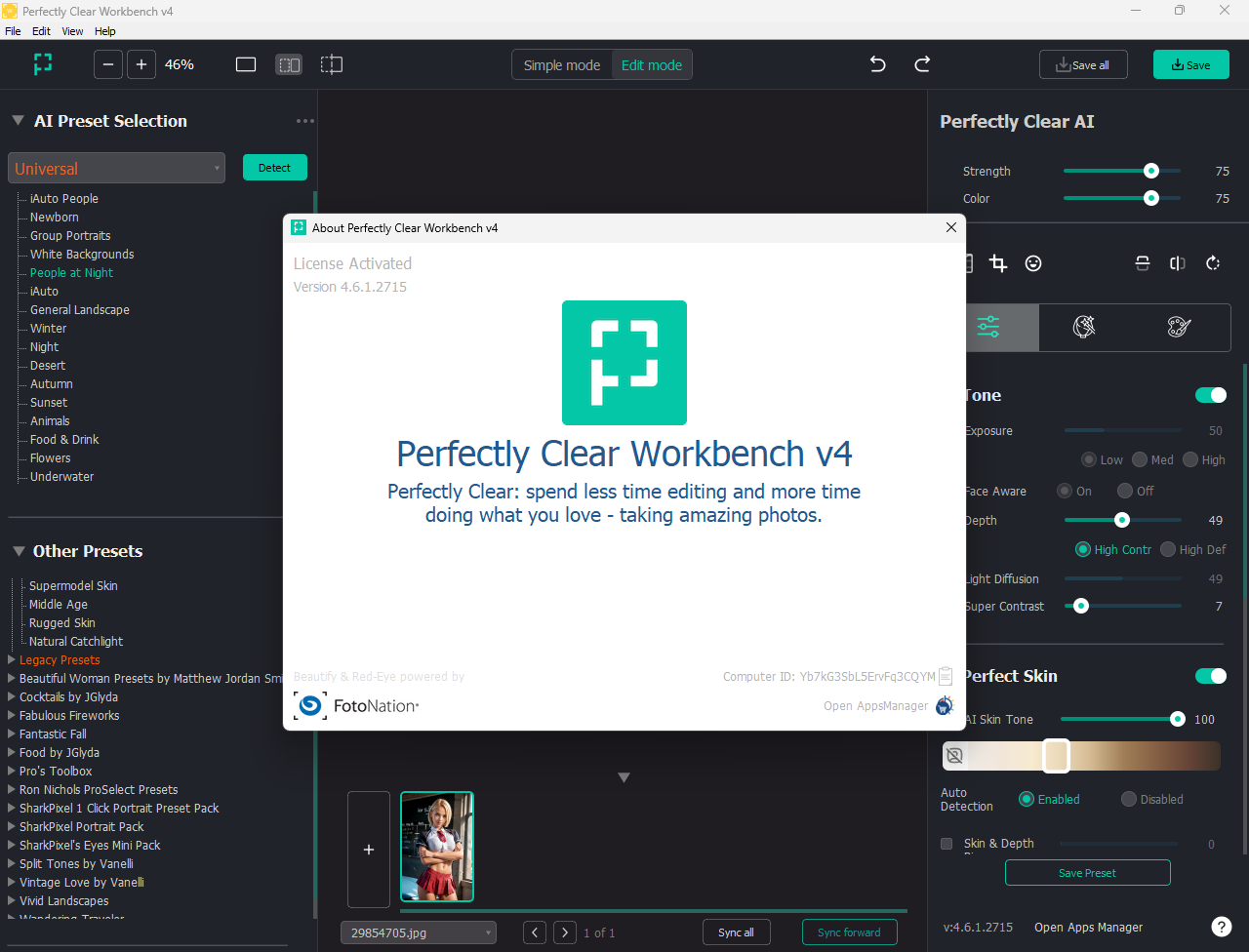Viewport: 1249px width, 952px height.
Task: Open the brush mask tools tab
Action: (x=1084, y=327)
